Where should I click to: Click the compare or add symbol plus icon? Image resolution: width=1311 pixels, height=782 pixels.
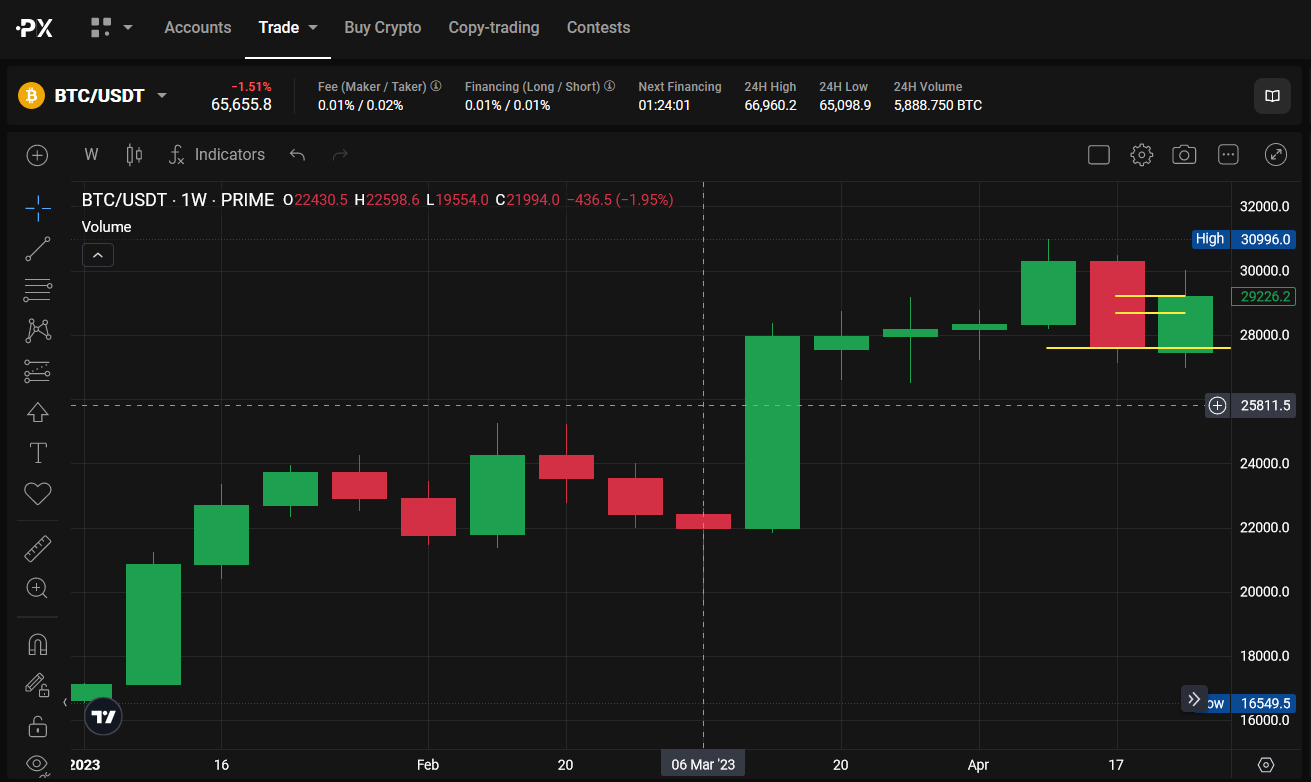37,155
